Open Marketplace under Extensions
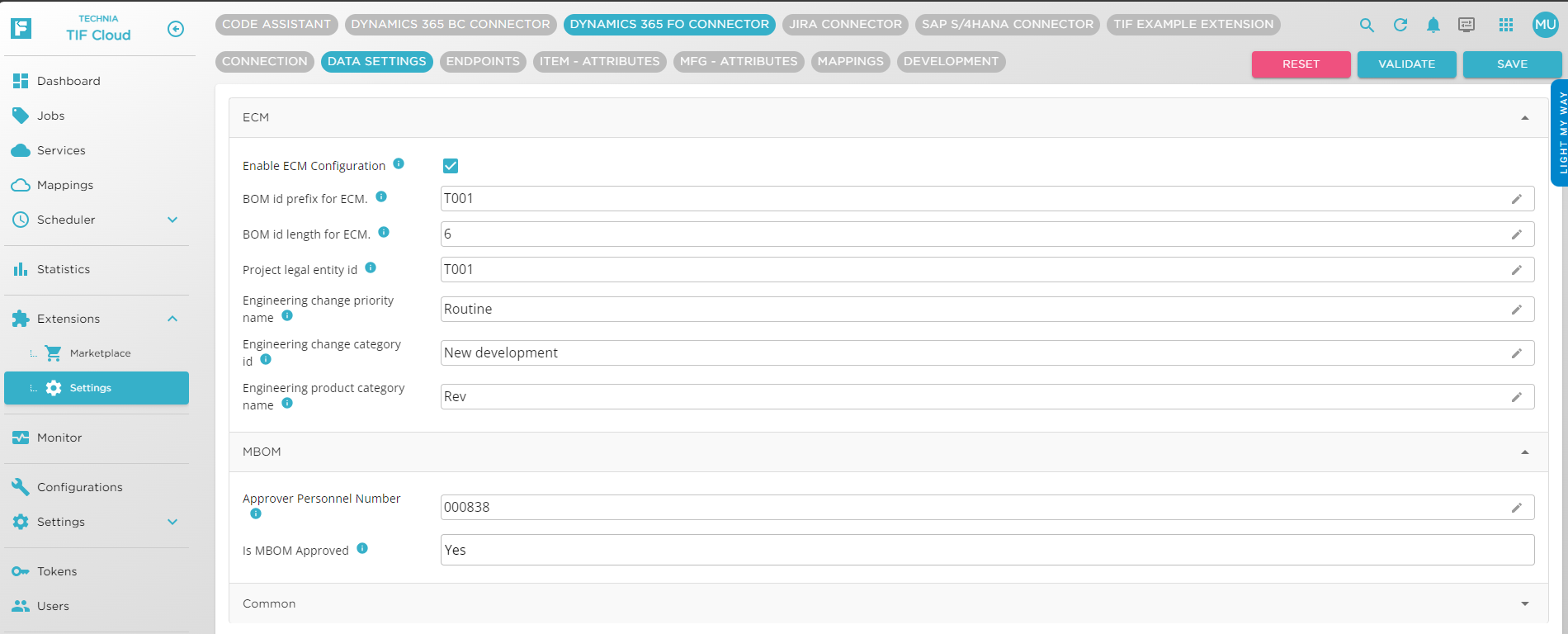Screen dimensions: 1568x634 click(x=100, y=353)
